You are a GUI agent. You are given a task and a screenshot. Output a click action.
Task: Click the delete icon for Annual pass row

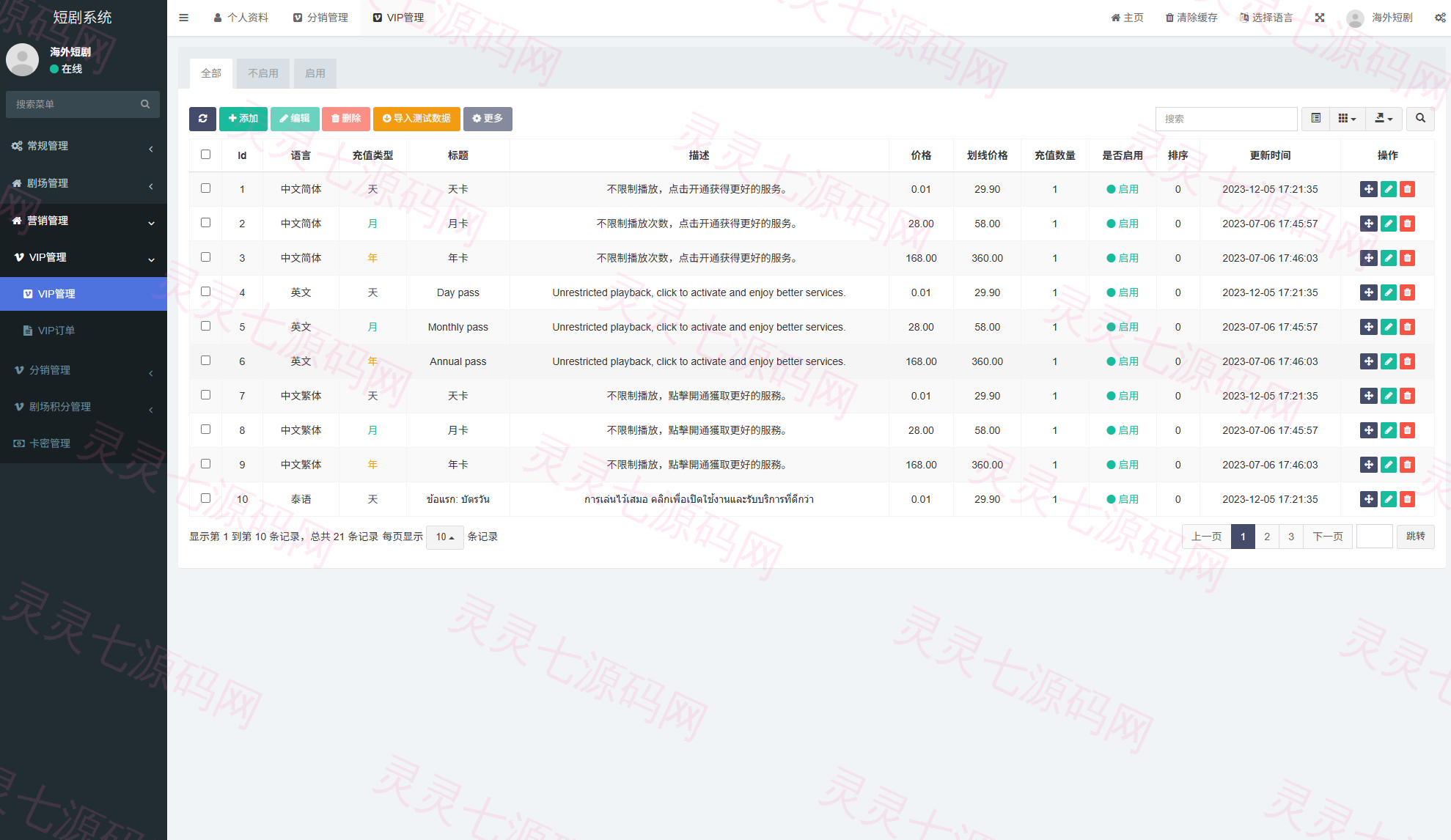[1407, 361]
